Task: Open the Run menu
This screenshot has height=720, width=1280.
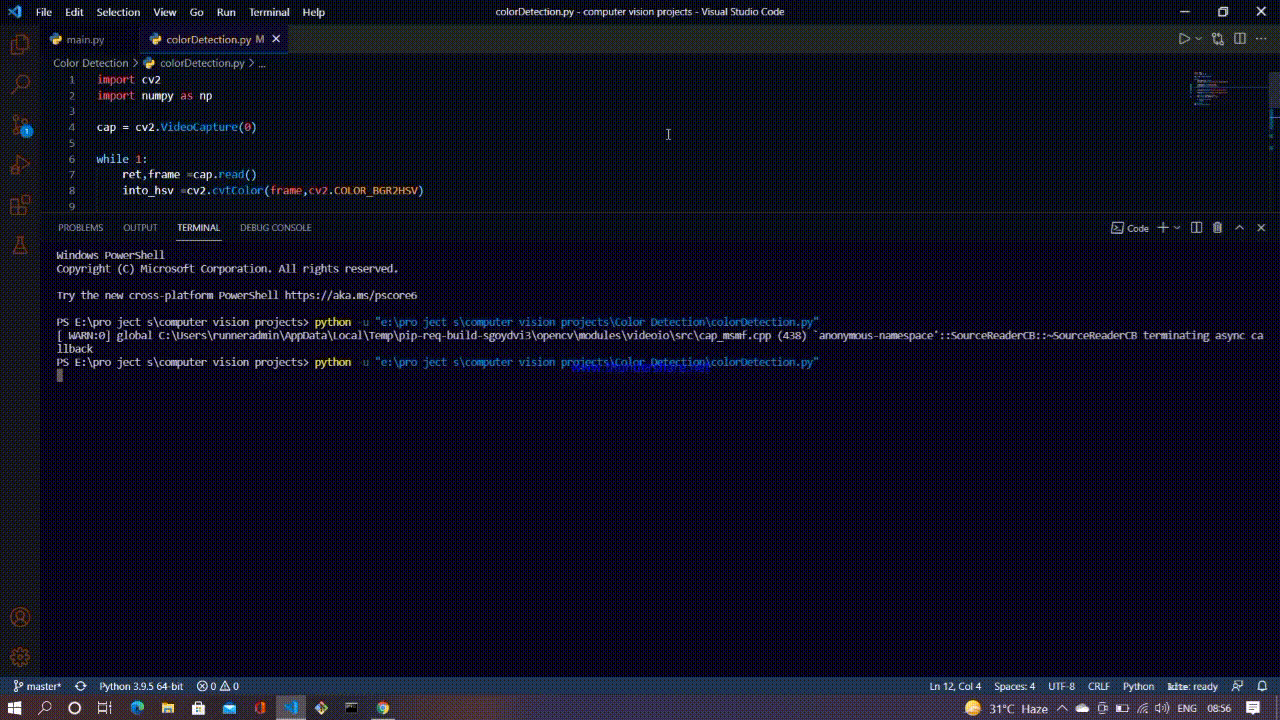Action: pyautogui.click(x=226, y=12)
